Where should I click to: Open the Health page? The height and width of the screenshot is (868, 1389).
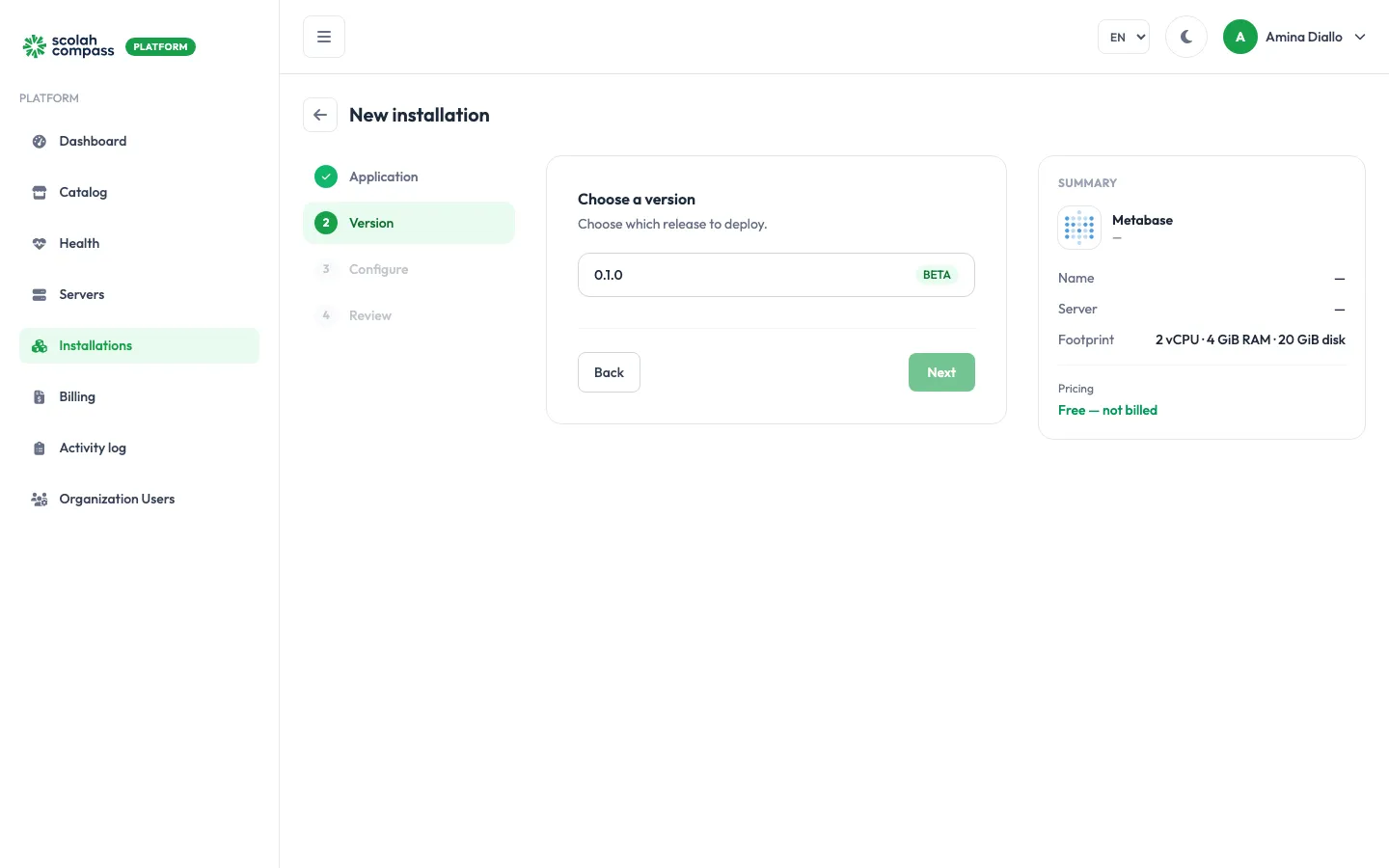click(x=139, y=243)
